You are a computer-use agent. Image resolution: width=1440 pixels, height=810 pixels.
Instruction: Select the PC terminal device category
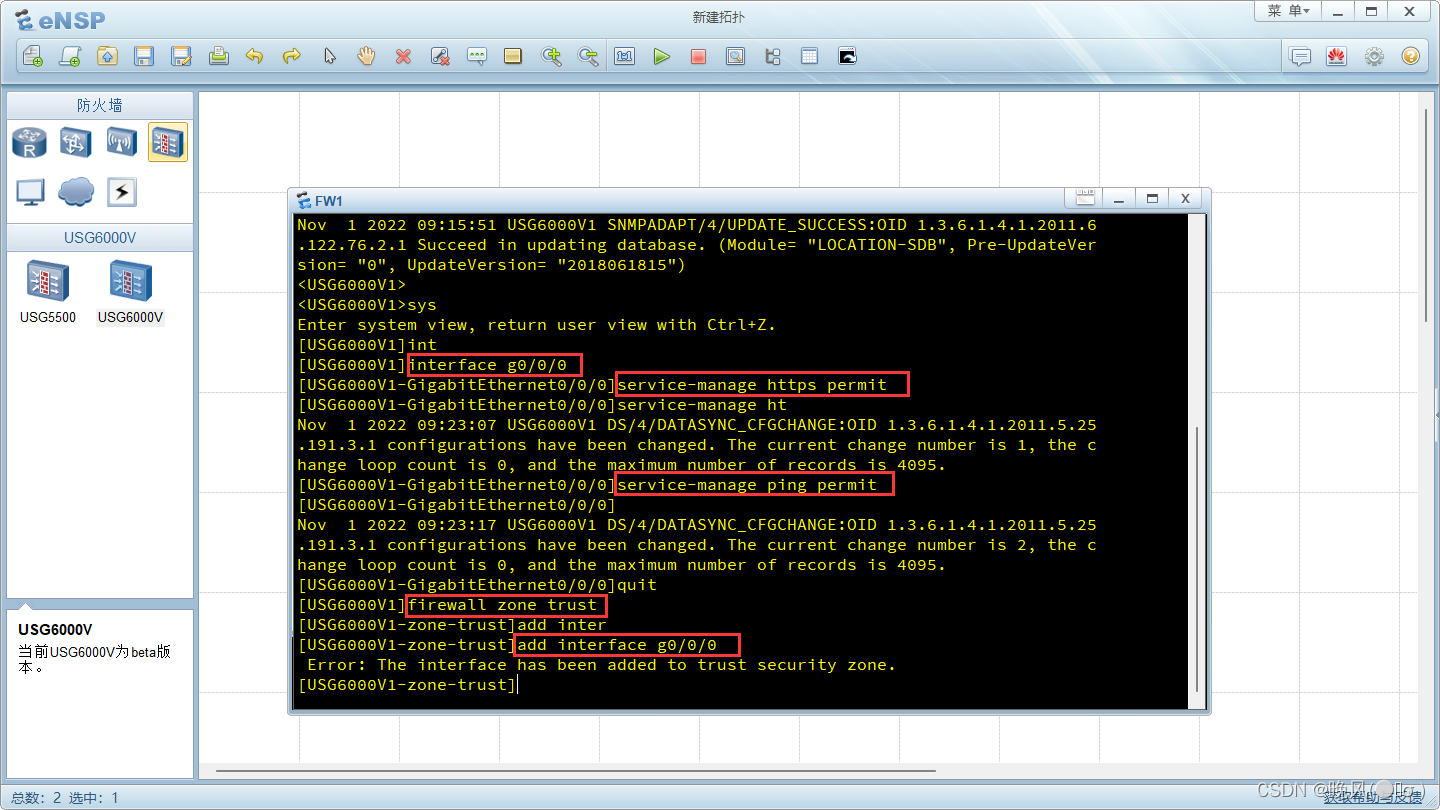[x=29, y=191]
